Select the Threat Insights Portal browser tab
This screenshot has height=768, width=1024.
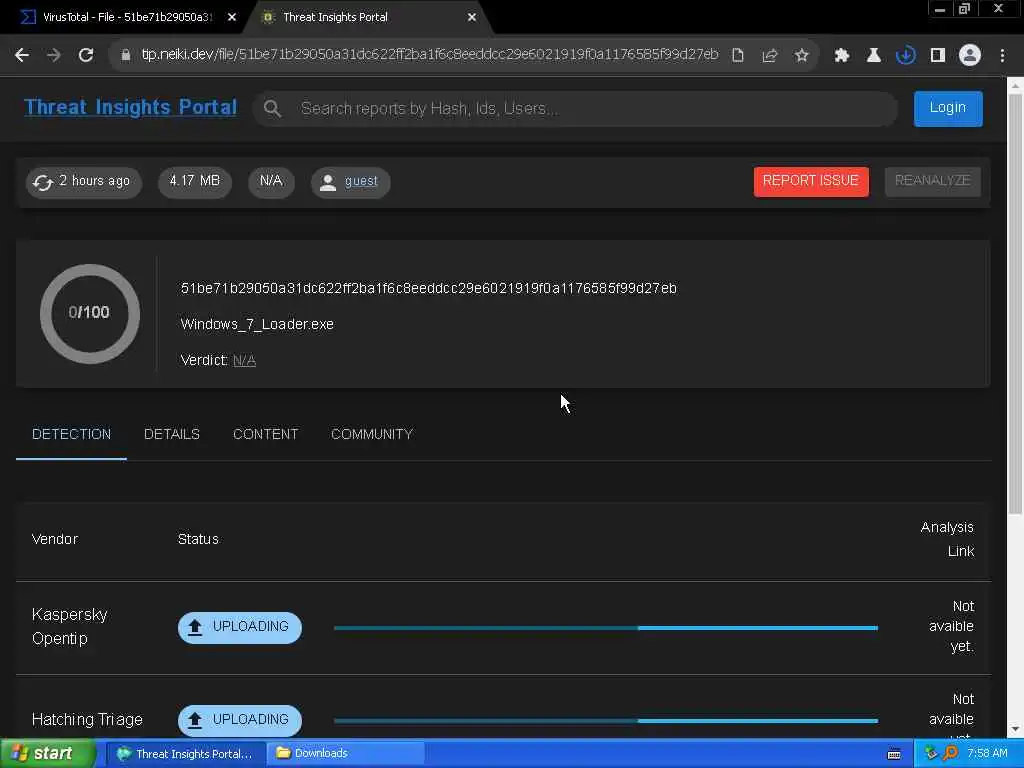[369, 18]
